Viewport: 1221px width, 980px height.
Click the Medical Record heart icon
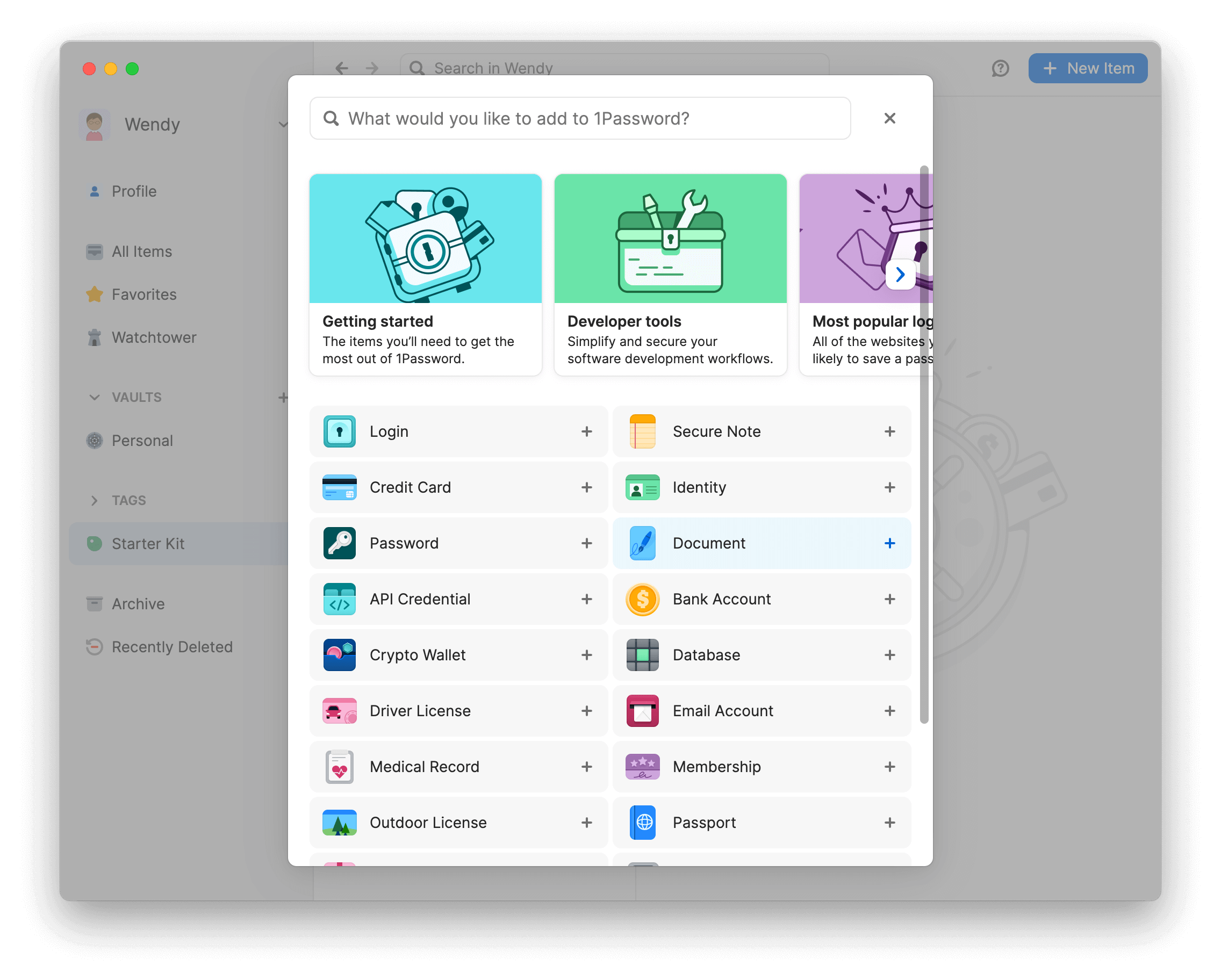point(339,767)
